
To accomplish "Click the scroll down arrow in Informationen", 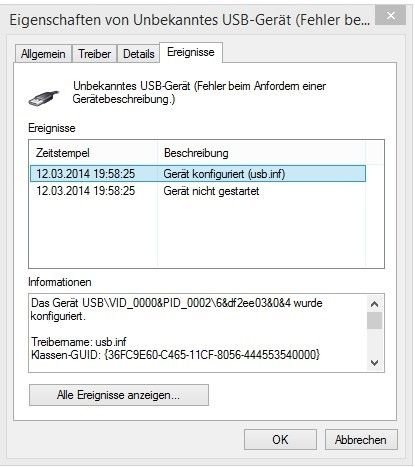I will (374, 363).
